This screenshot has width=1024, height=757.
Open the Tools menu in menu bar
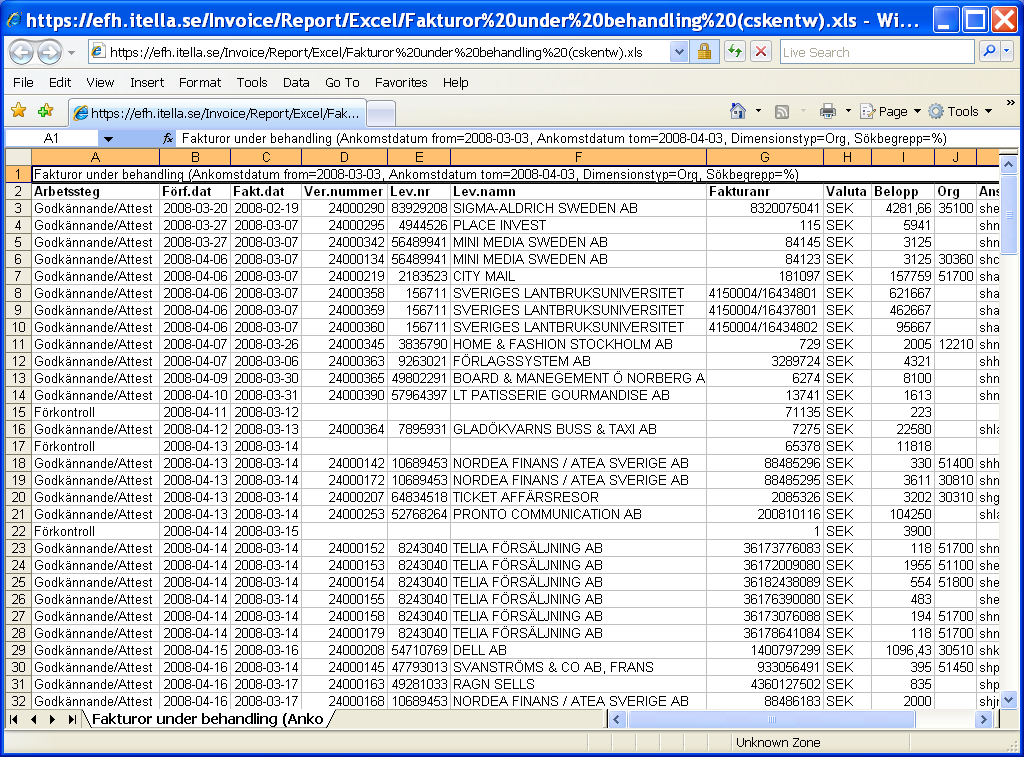tap(252, 82)
